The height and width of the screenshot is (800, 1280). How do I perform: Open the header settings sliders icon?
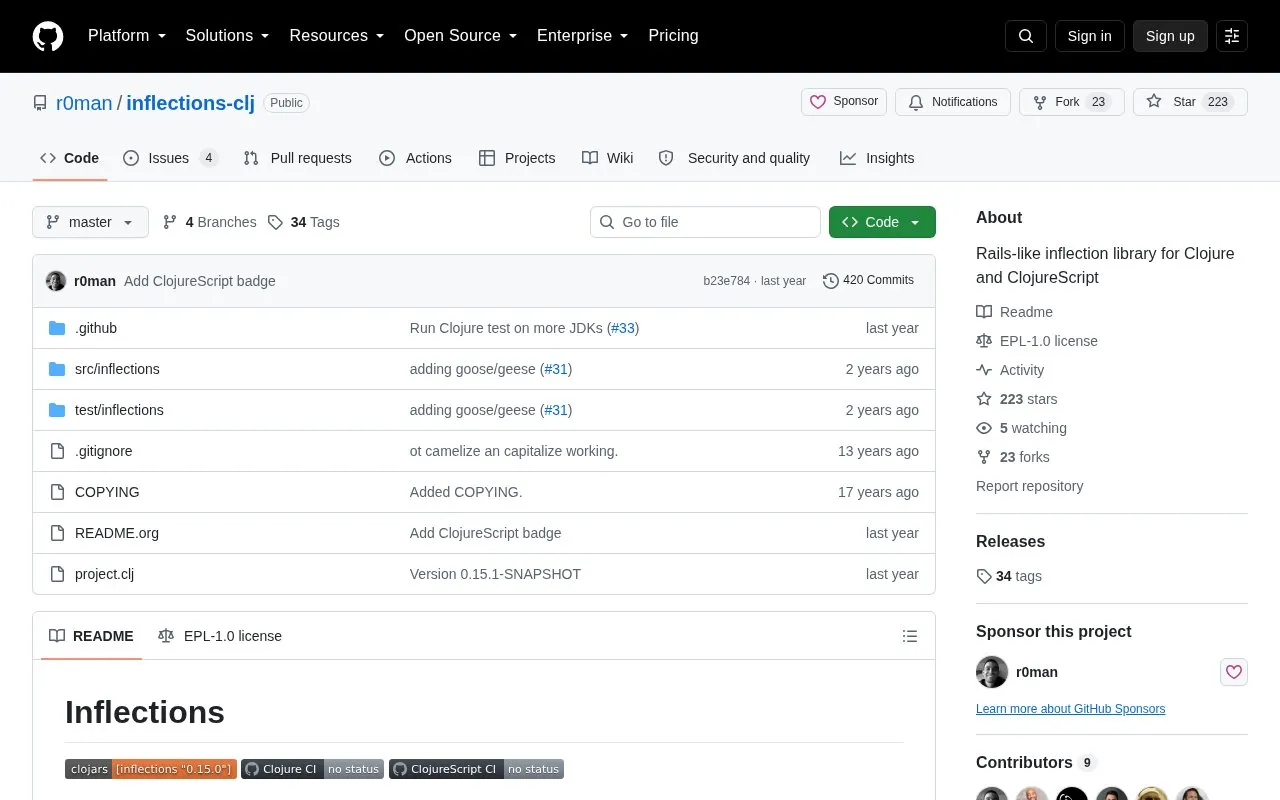coord(1232,36)
